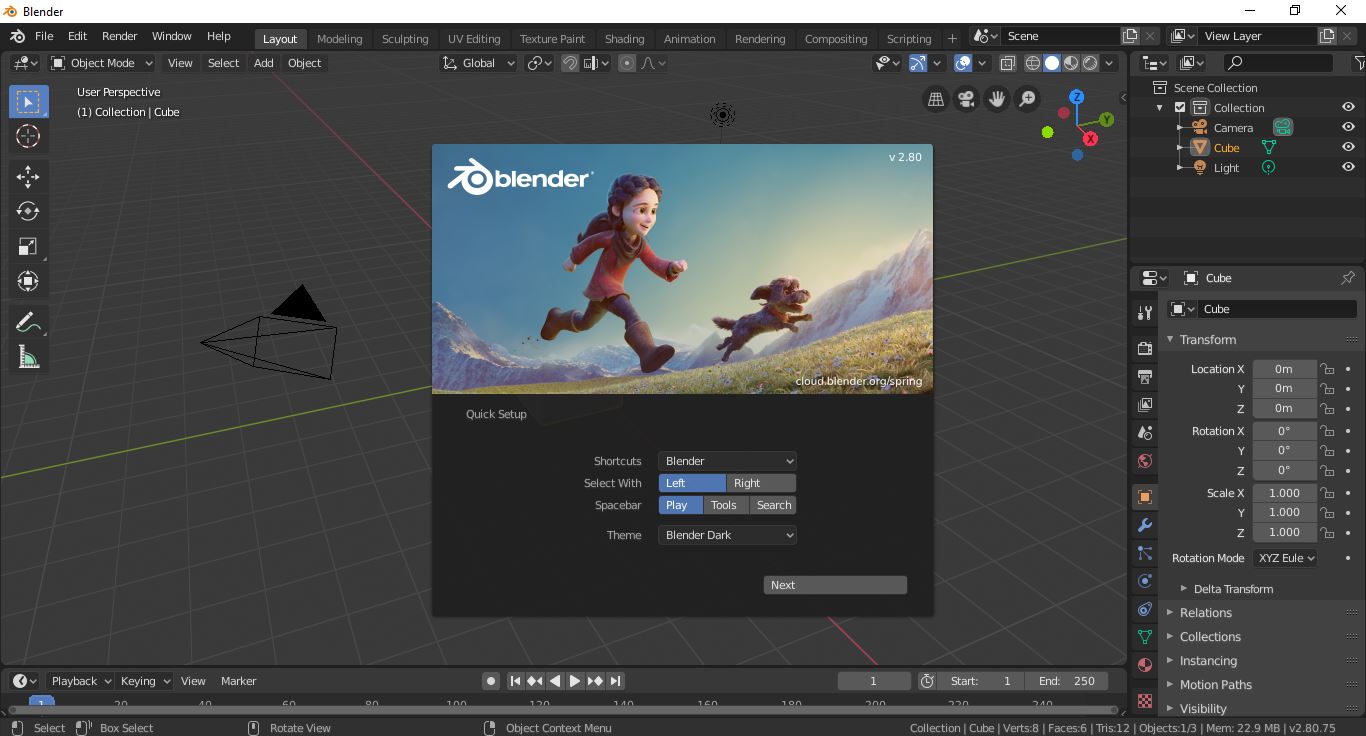1366x736 pixels.
Task: Select wireframe viewport shading
Action: (x=1033, y=63)
